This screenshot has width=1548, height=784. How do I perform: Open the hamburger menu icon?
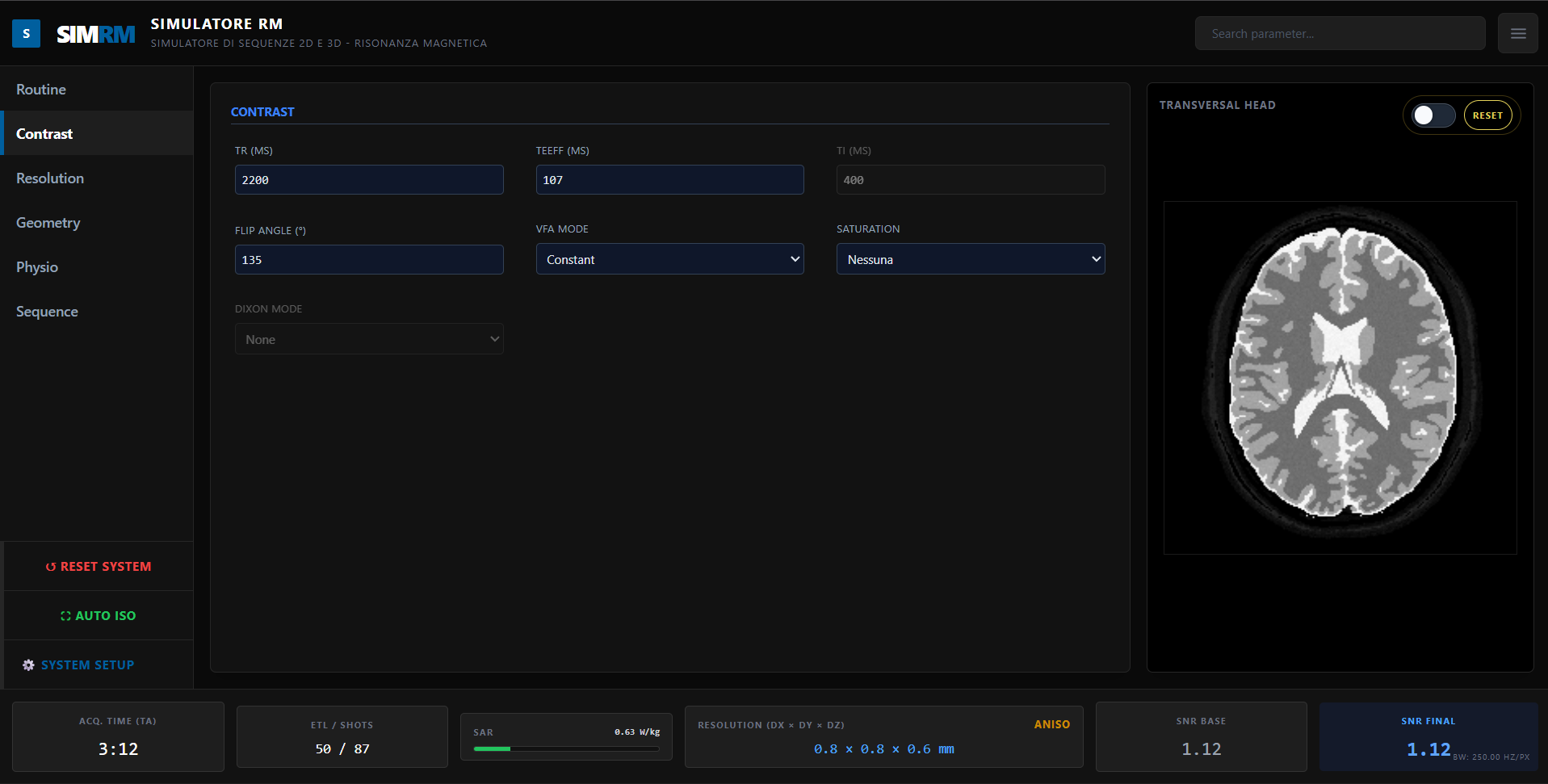click(x=1517, y=34)
